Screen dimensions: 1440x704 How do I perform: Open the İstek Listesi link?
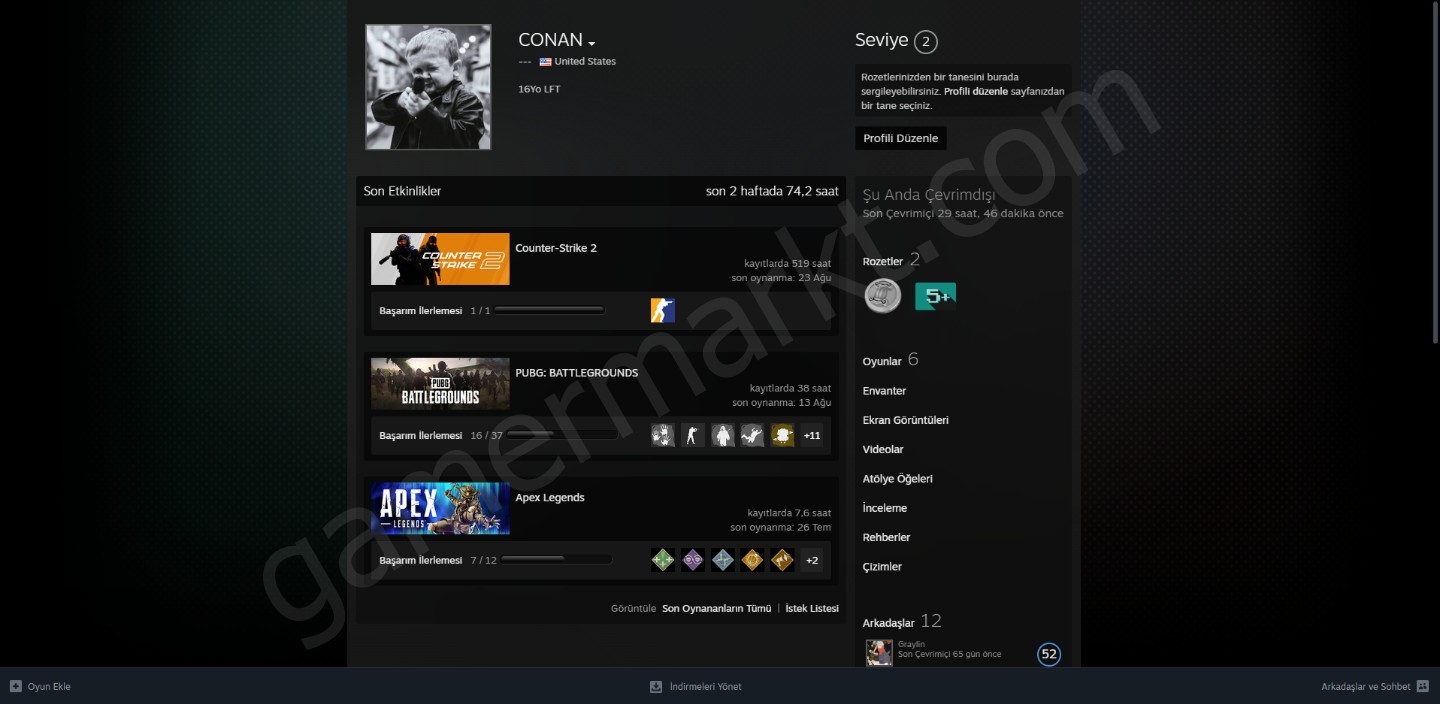[812, 608]
